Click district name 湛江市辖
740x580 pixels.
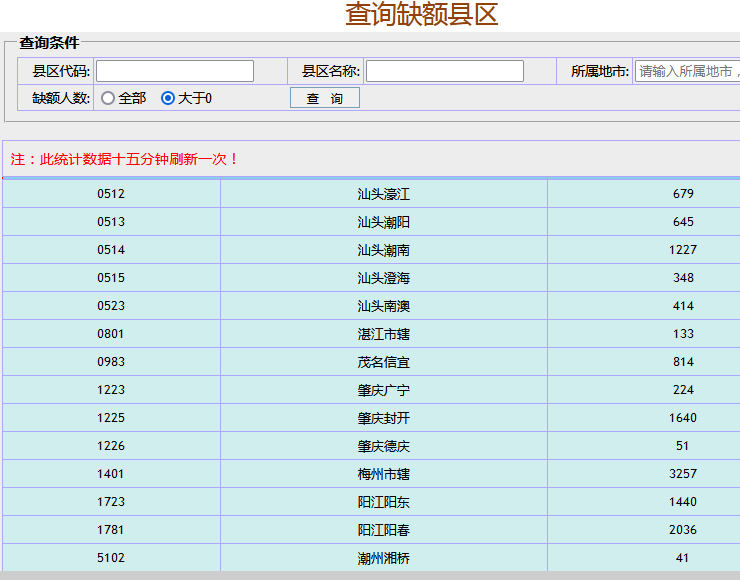tap(384, 334)
